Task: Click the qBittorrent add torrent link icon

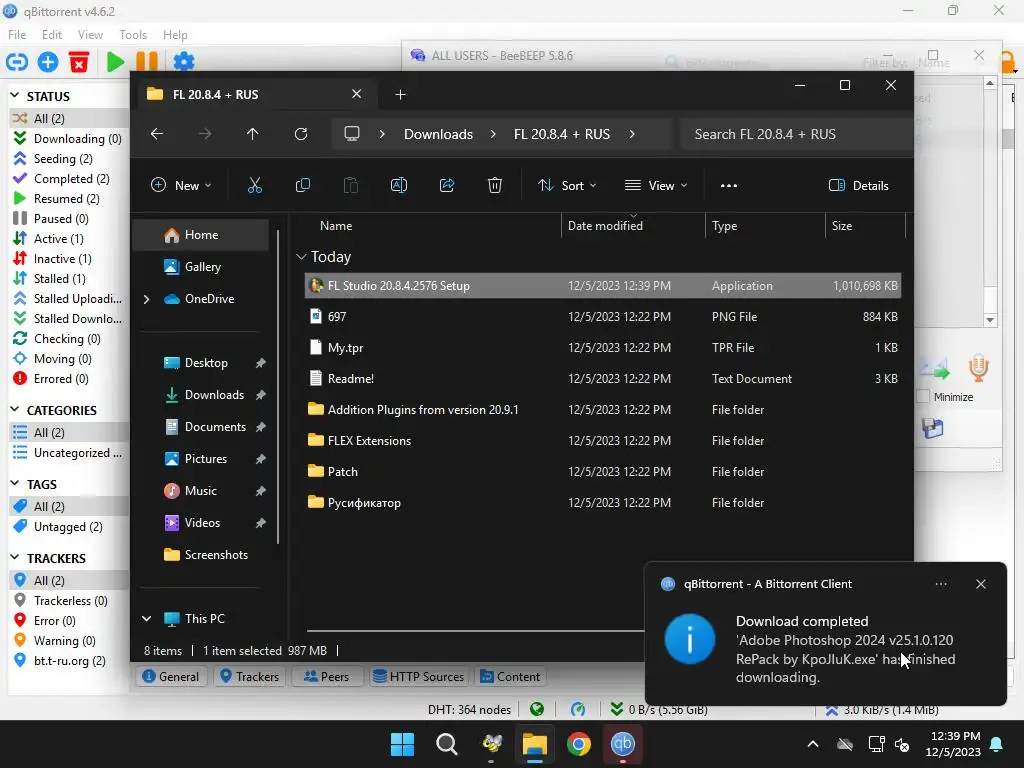Action: [17, 61]
